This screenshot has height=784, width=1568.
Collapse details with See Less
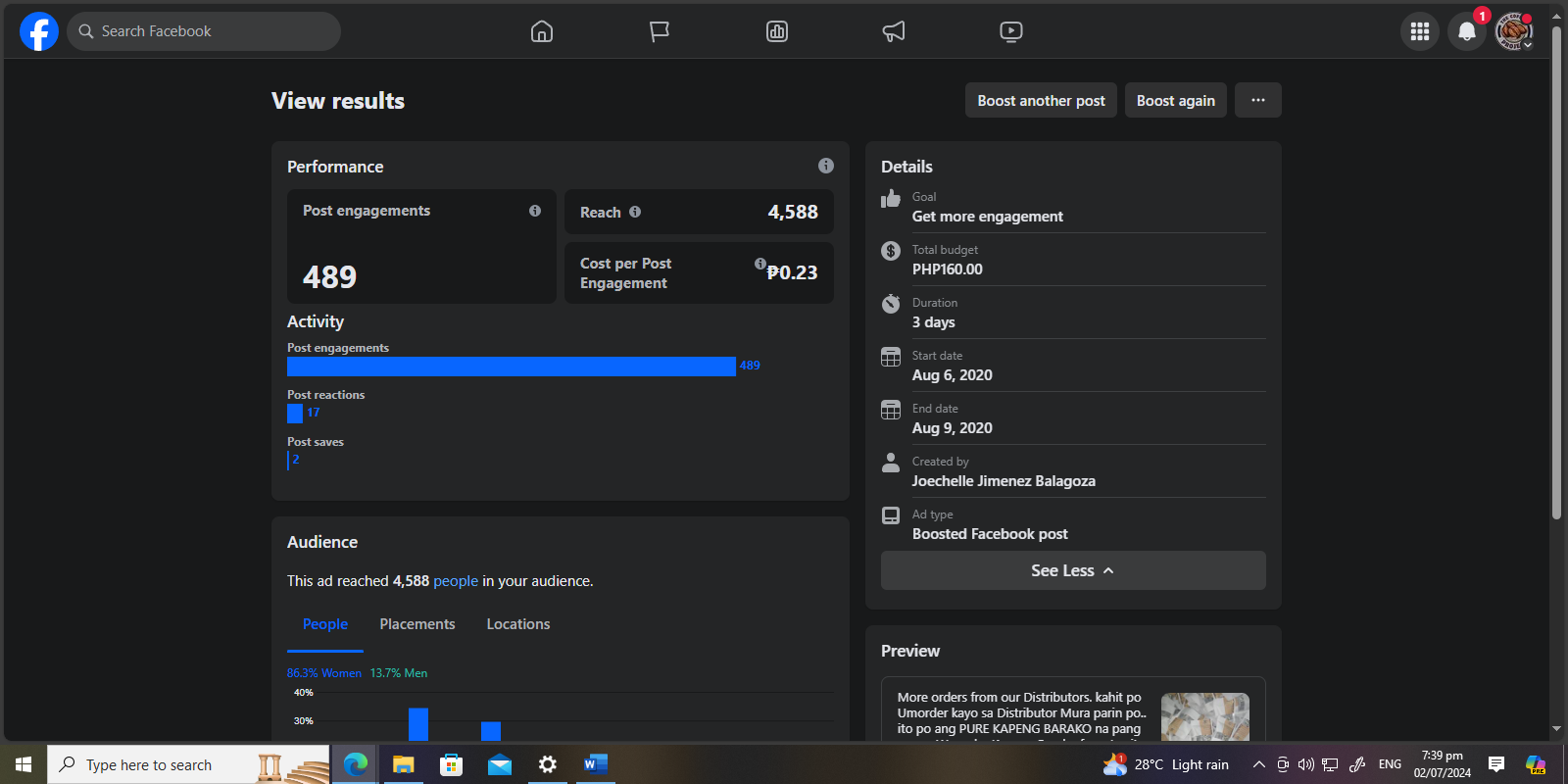1073,570
